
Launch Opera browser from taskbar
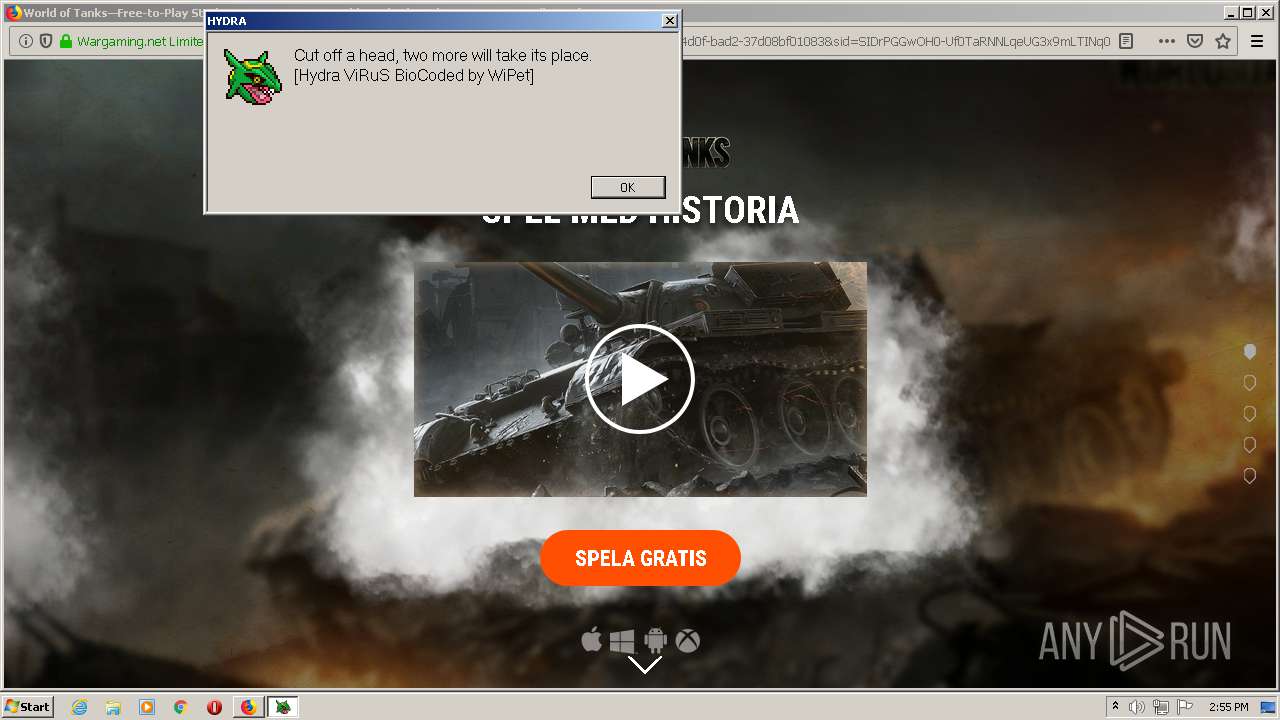[214, 707]
